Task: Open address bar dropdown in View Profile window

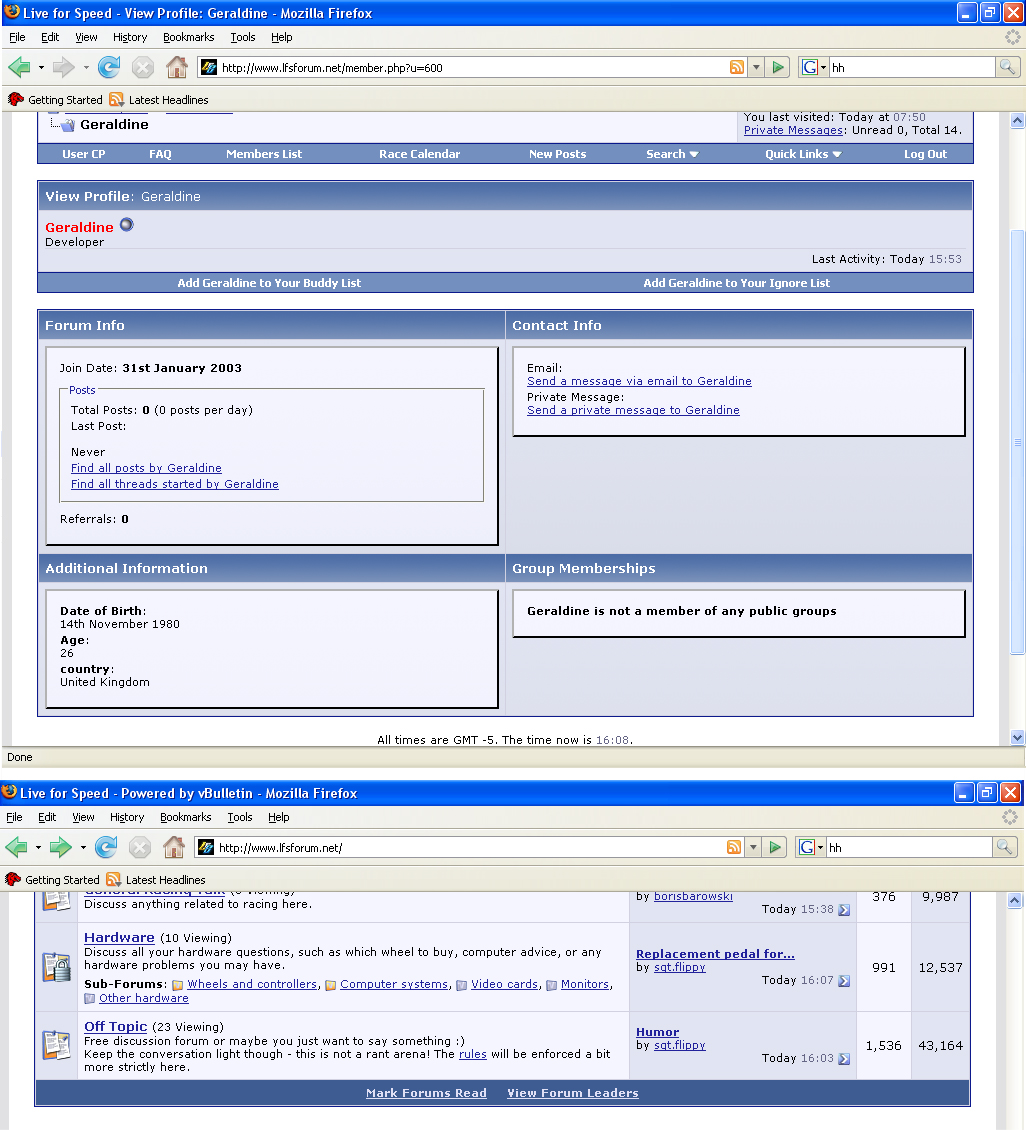Action: 756,68
